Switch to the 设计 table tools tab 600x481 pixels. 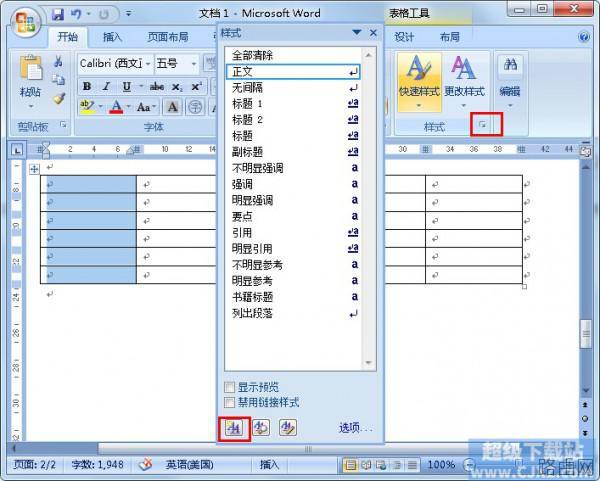coord(404,37)
